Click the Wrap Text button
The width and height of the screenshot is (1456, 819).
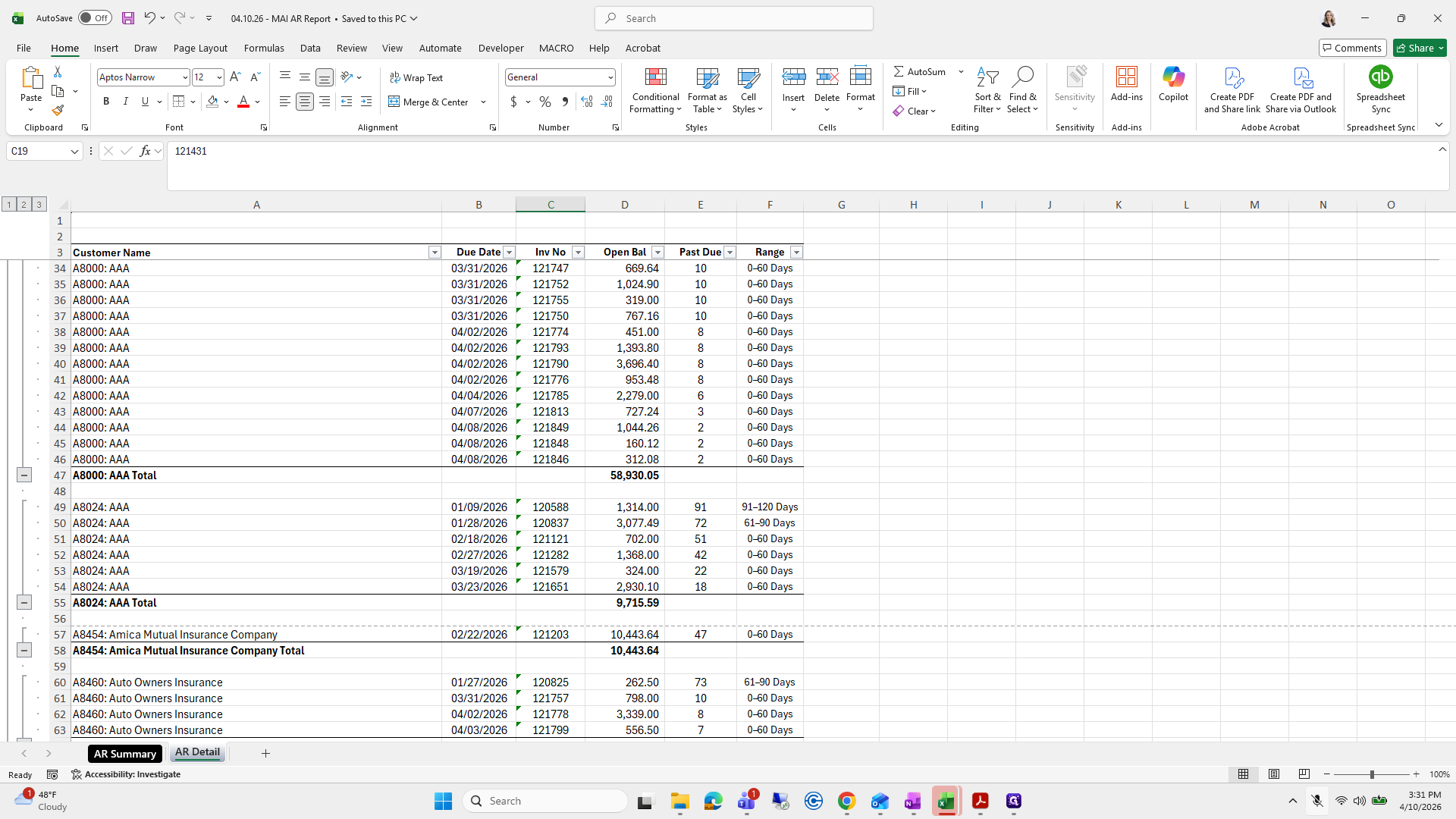[416, 77]
